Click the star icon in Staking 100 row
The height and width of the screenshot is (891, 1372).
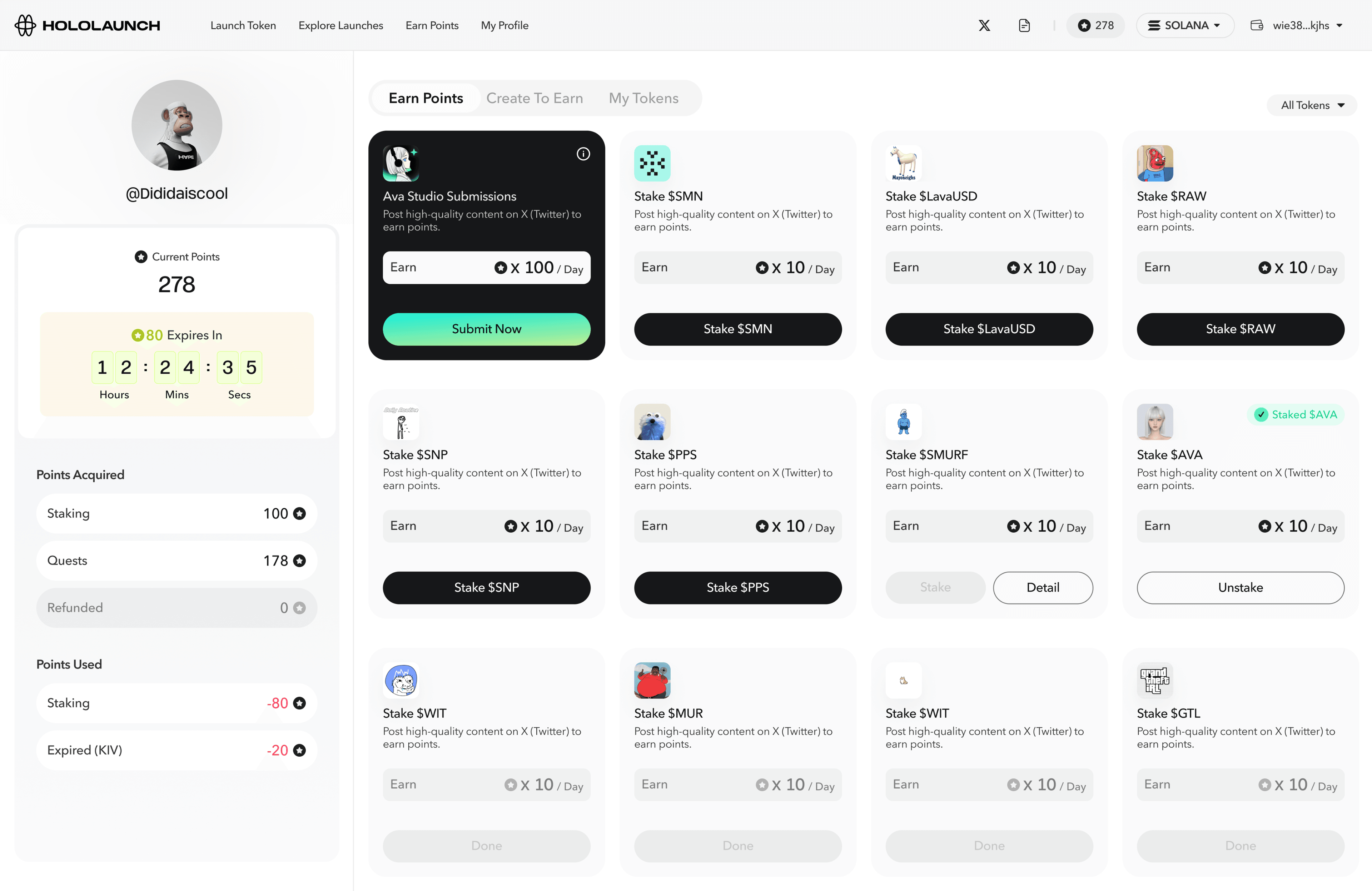pyautogui.click(x=299, y=513)
